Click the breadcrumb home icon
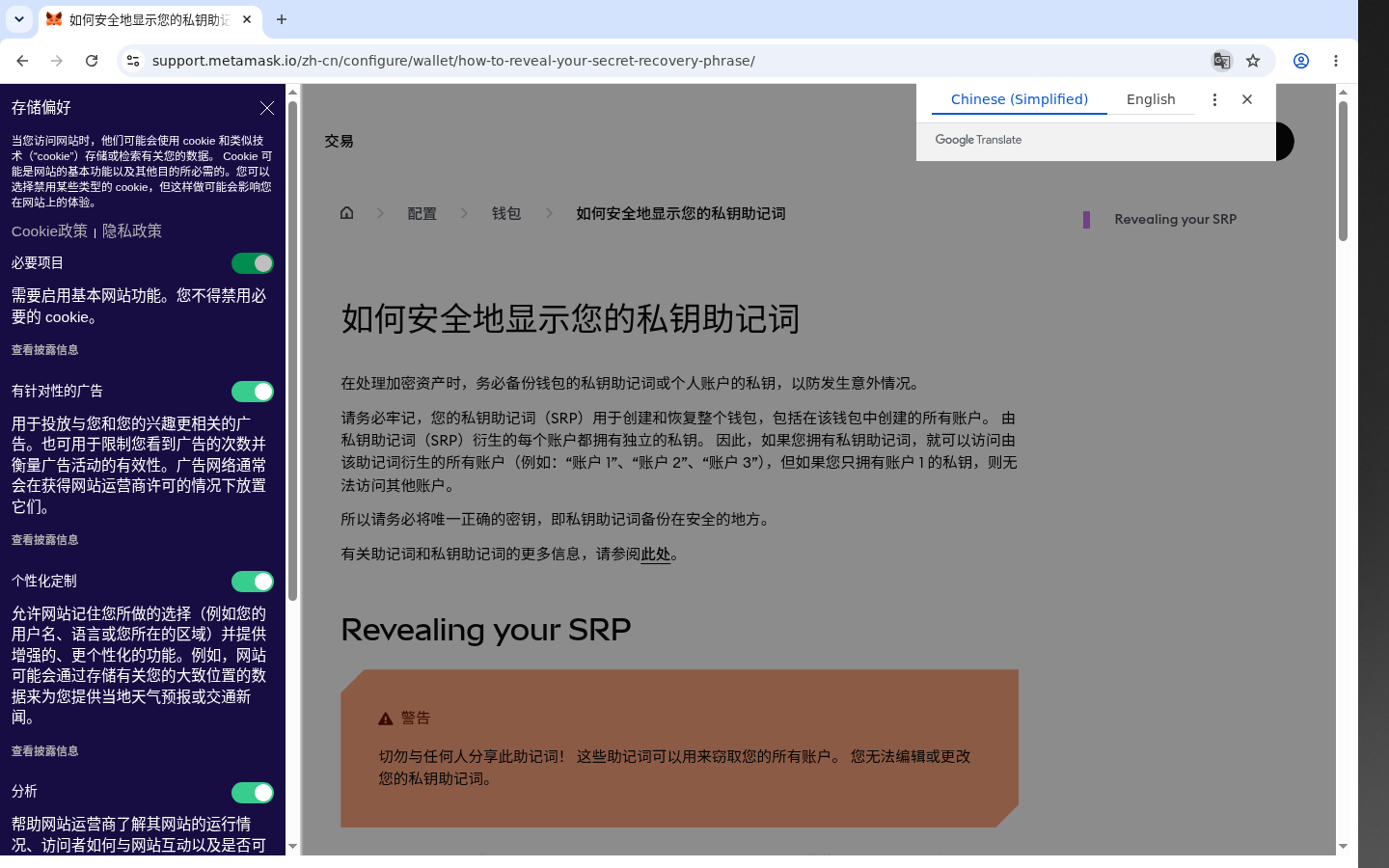Viewport: 1389px width, 868px height. tap(347, 213)
